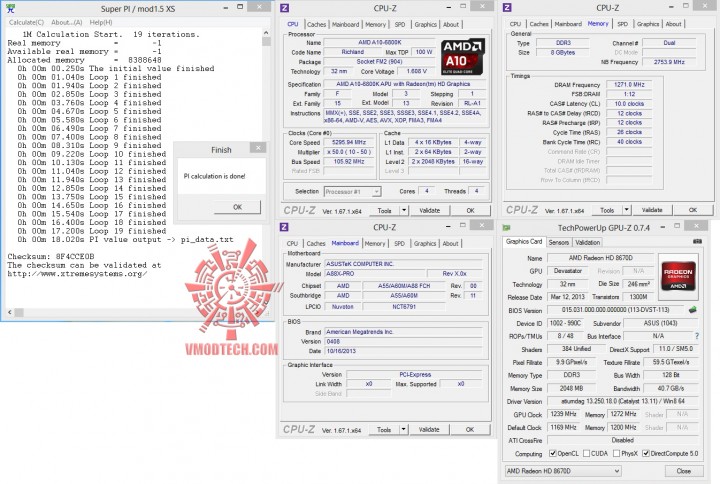The height and width of the screenshot is (484, 720).
Task: Click OK in the Finish dialog
Action: pos(237,207)
